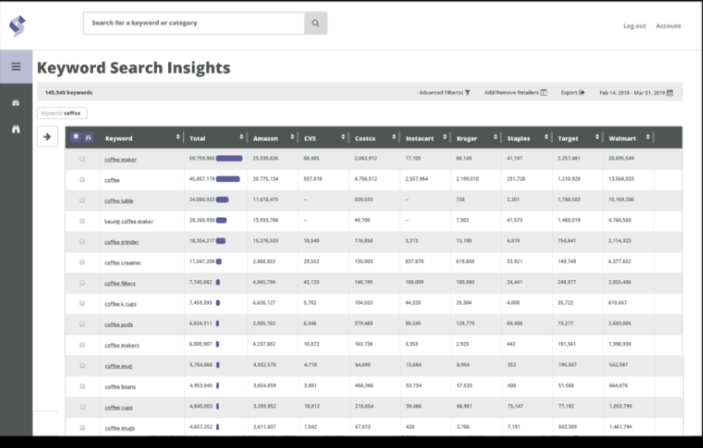Click the keurig coffee maker keyword text
Viewport: 703px width, 448px height.
(x=129, y=221)
